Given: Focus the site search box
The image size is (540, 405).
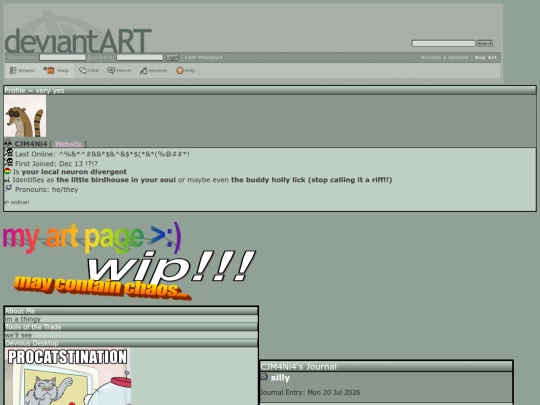Looking at the screenshot, I should point(443,43).
